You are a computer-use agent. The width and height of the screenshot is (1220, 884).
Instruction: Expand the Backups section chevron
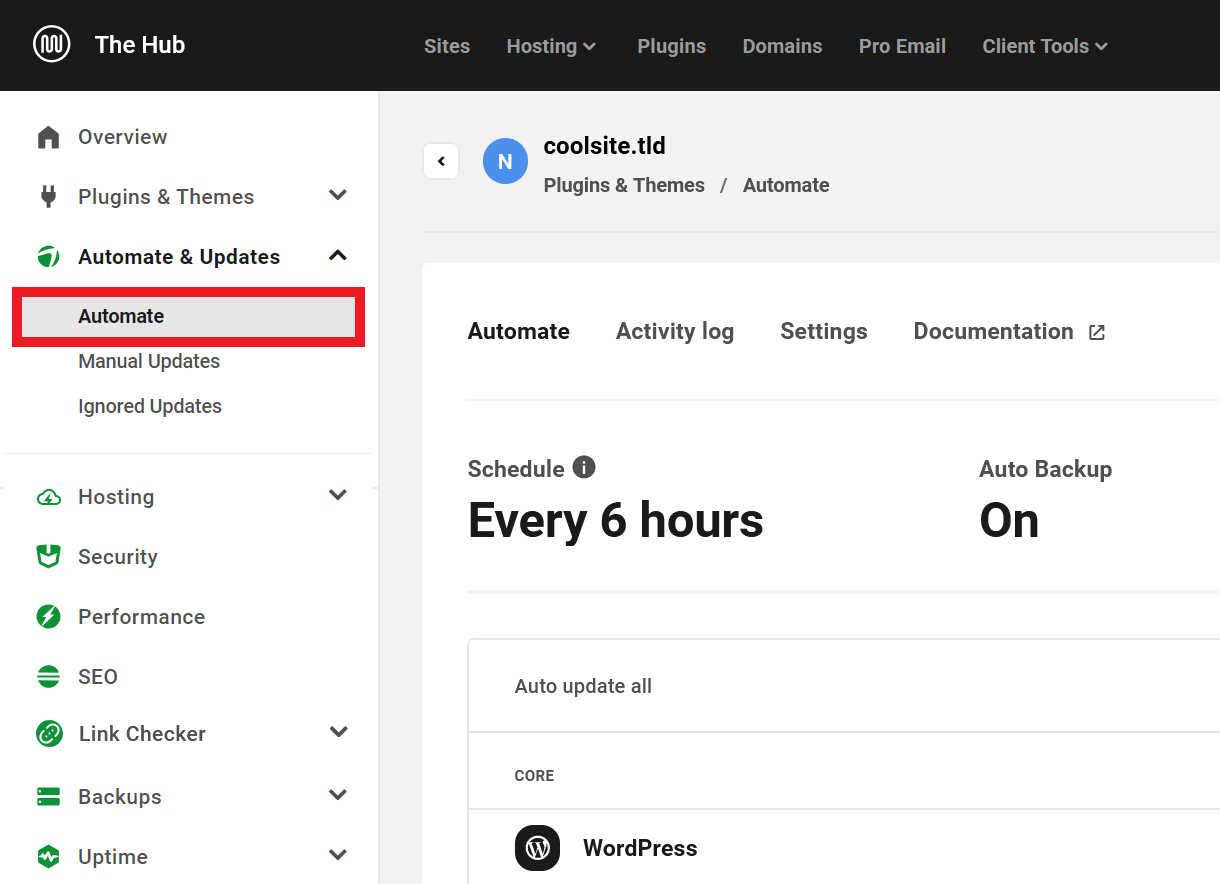tap(338, 795)
